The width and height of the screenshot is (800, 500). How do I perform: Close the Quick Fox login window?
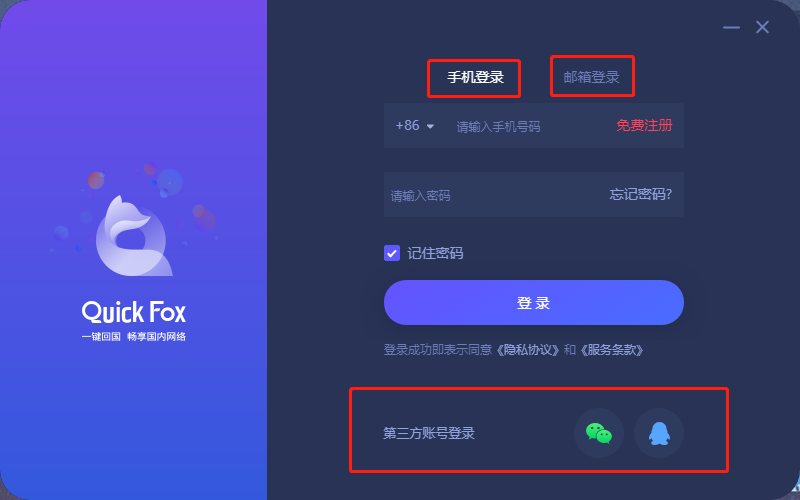tap(762, 27)
